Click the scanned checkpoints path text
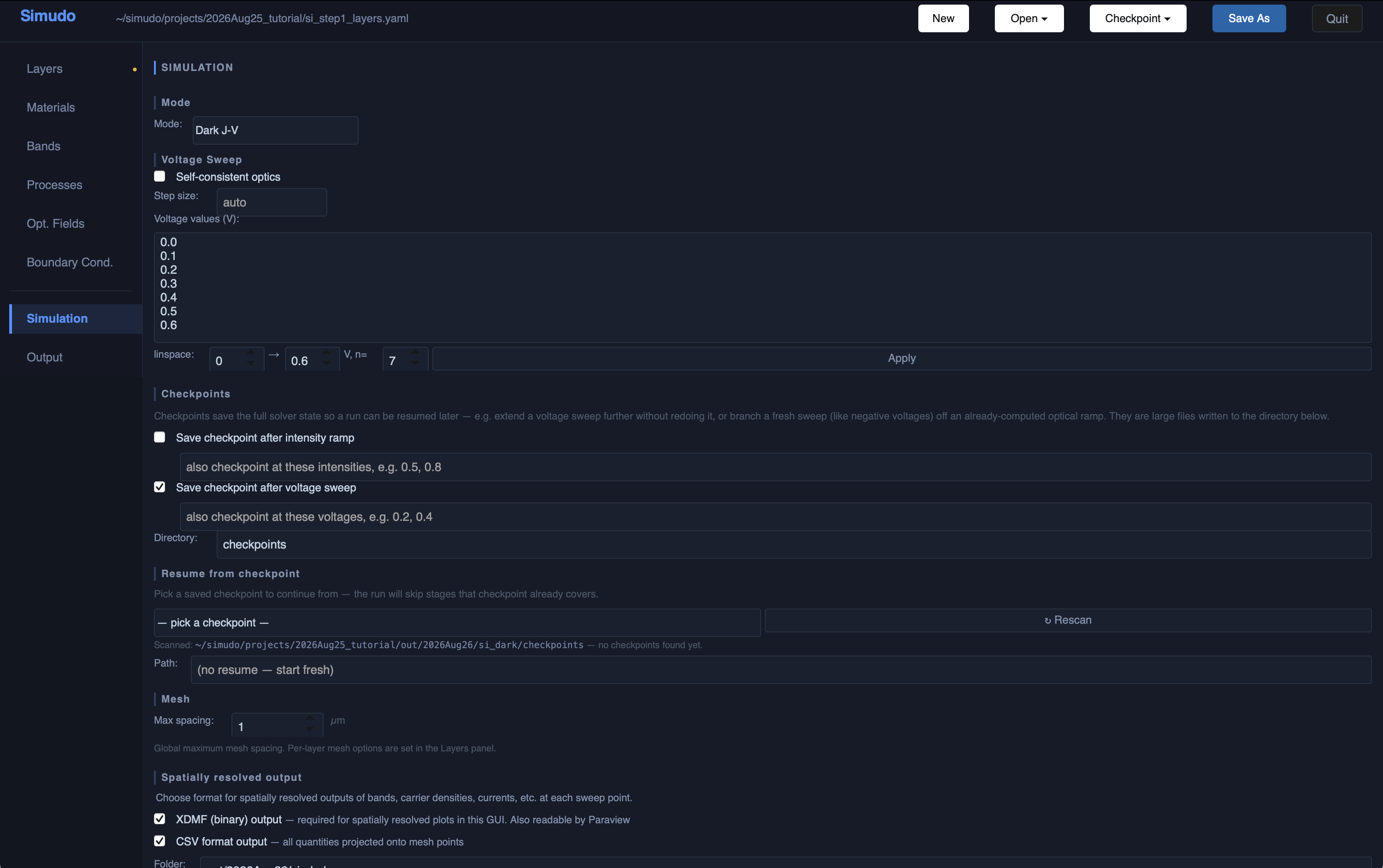The height and width of the screenshot is (868, 1383). pyautogui.click(x=389, y=645)
